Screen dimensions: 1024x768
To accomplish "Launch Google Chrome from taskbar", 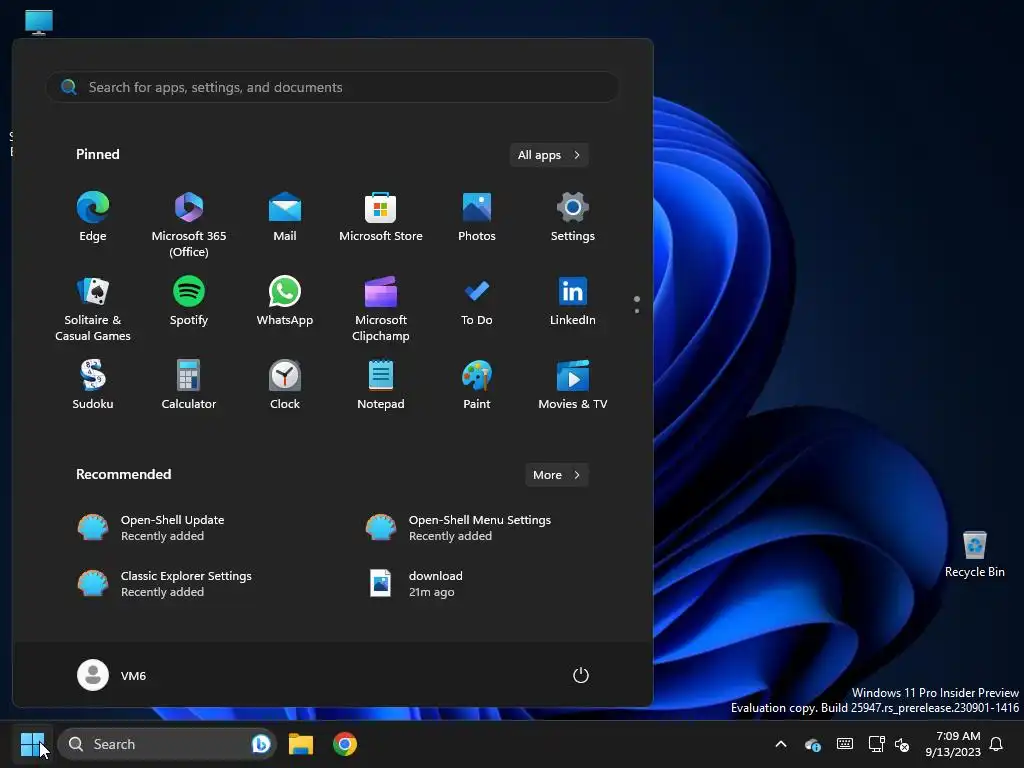I will (x=345, y=744).
